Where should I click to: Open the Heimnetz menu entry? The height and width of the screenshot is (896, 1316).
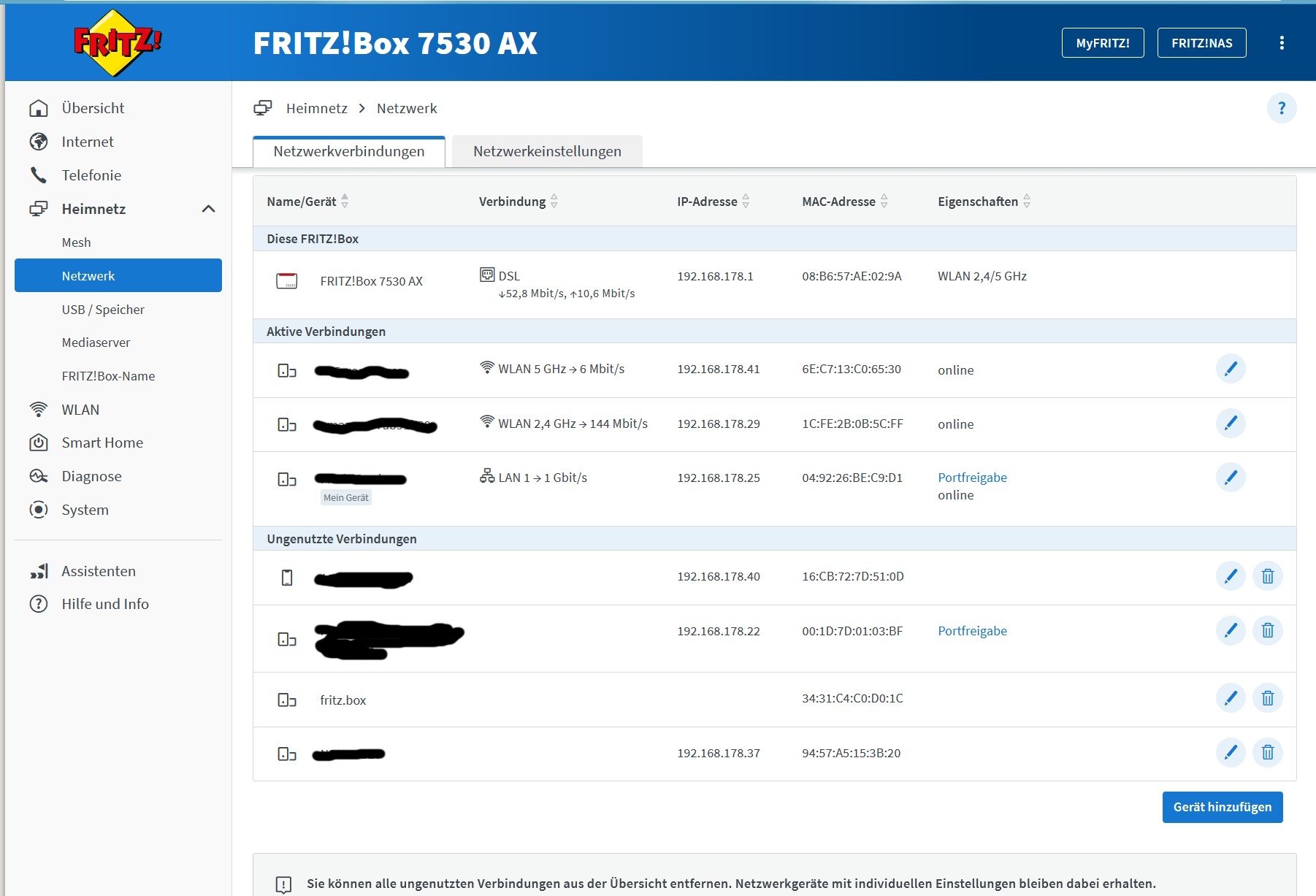pyautogui.click(x=93, y=209)
